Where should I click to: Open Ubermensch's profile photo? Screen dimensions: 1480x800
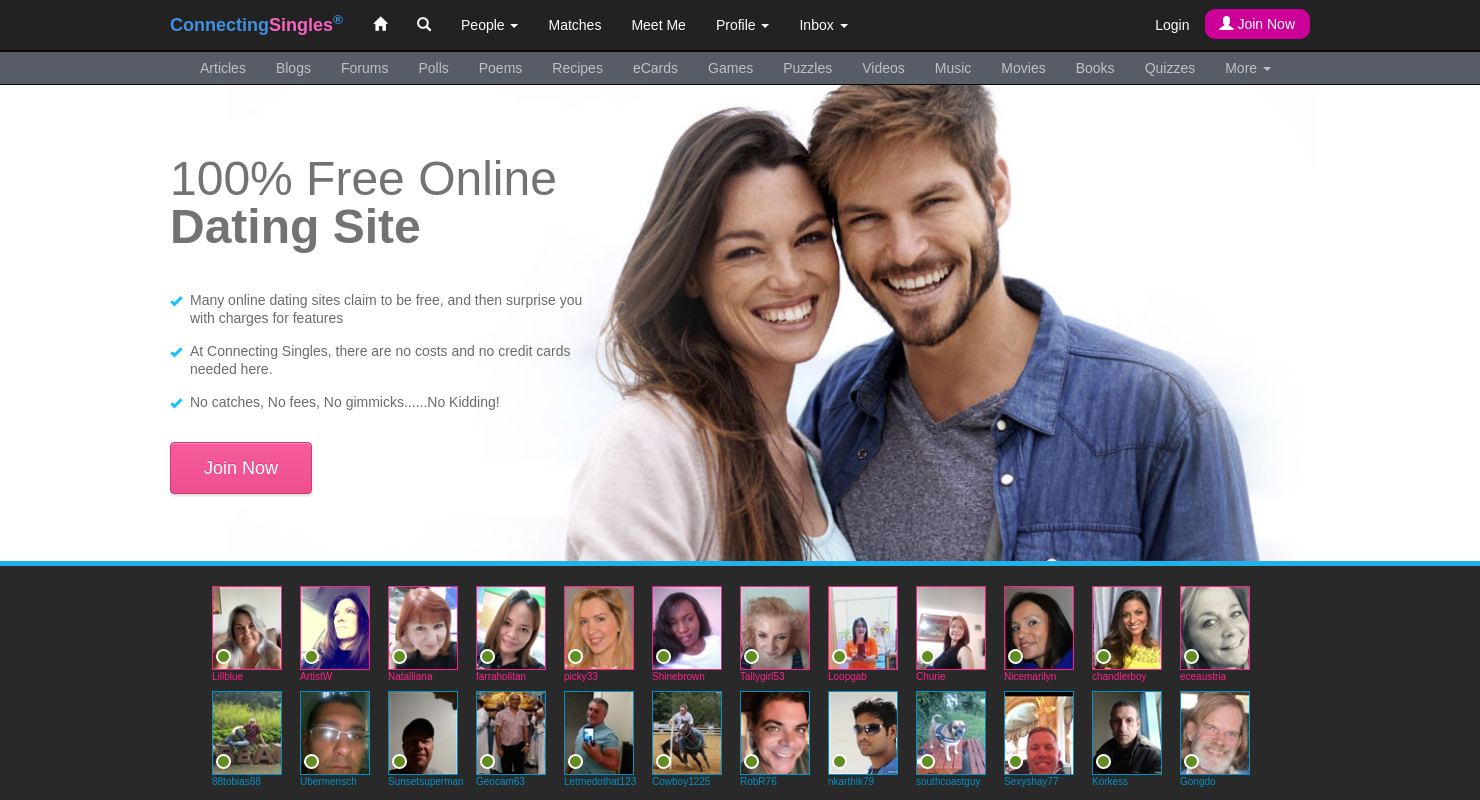[335, 733]
